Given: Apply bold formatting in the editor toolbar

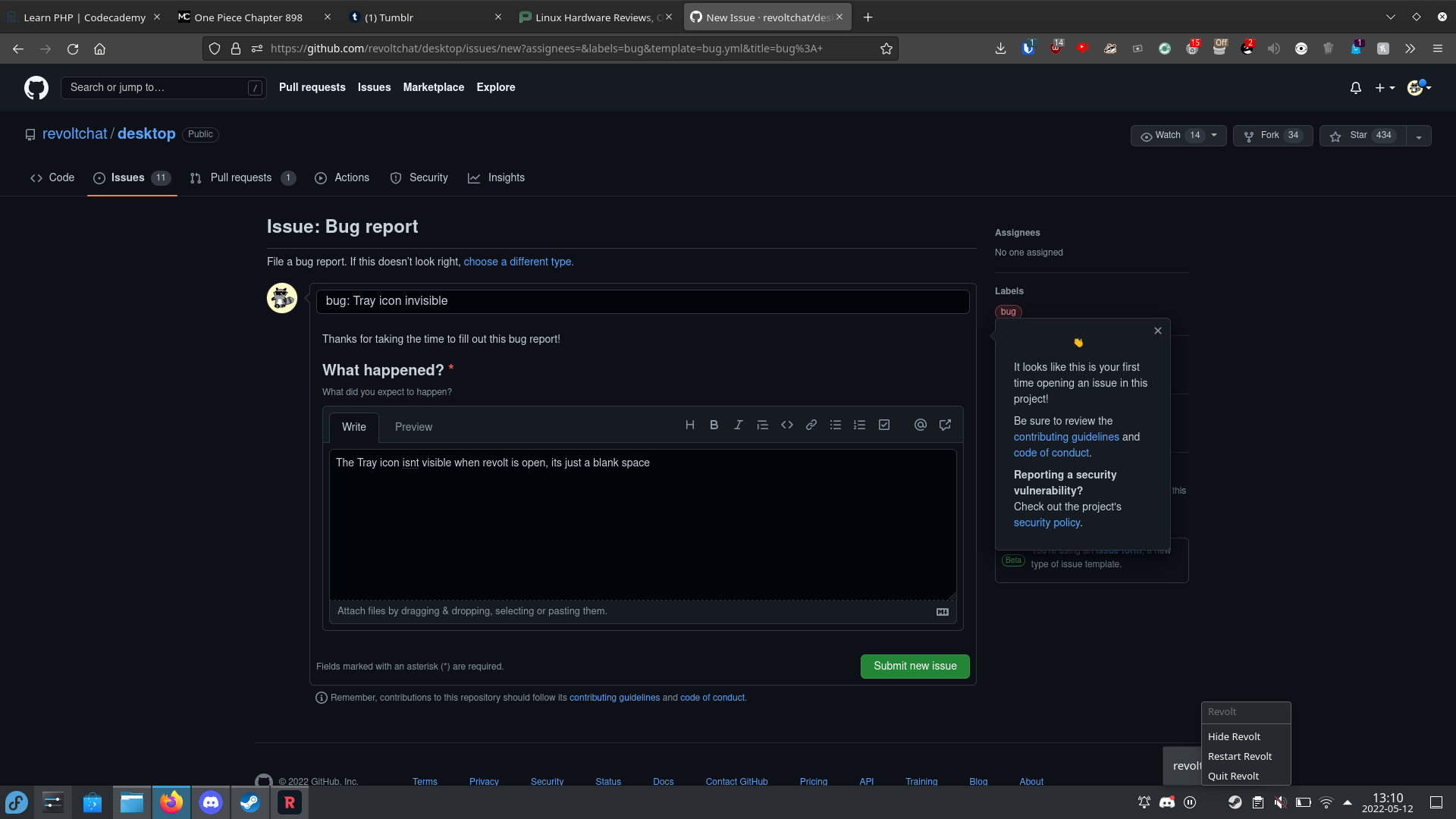Looking at the screenshot, I should (714, 425).
